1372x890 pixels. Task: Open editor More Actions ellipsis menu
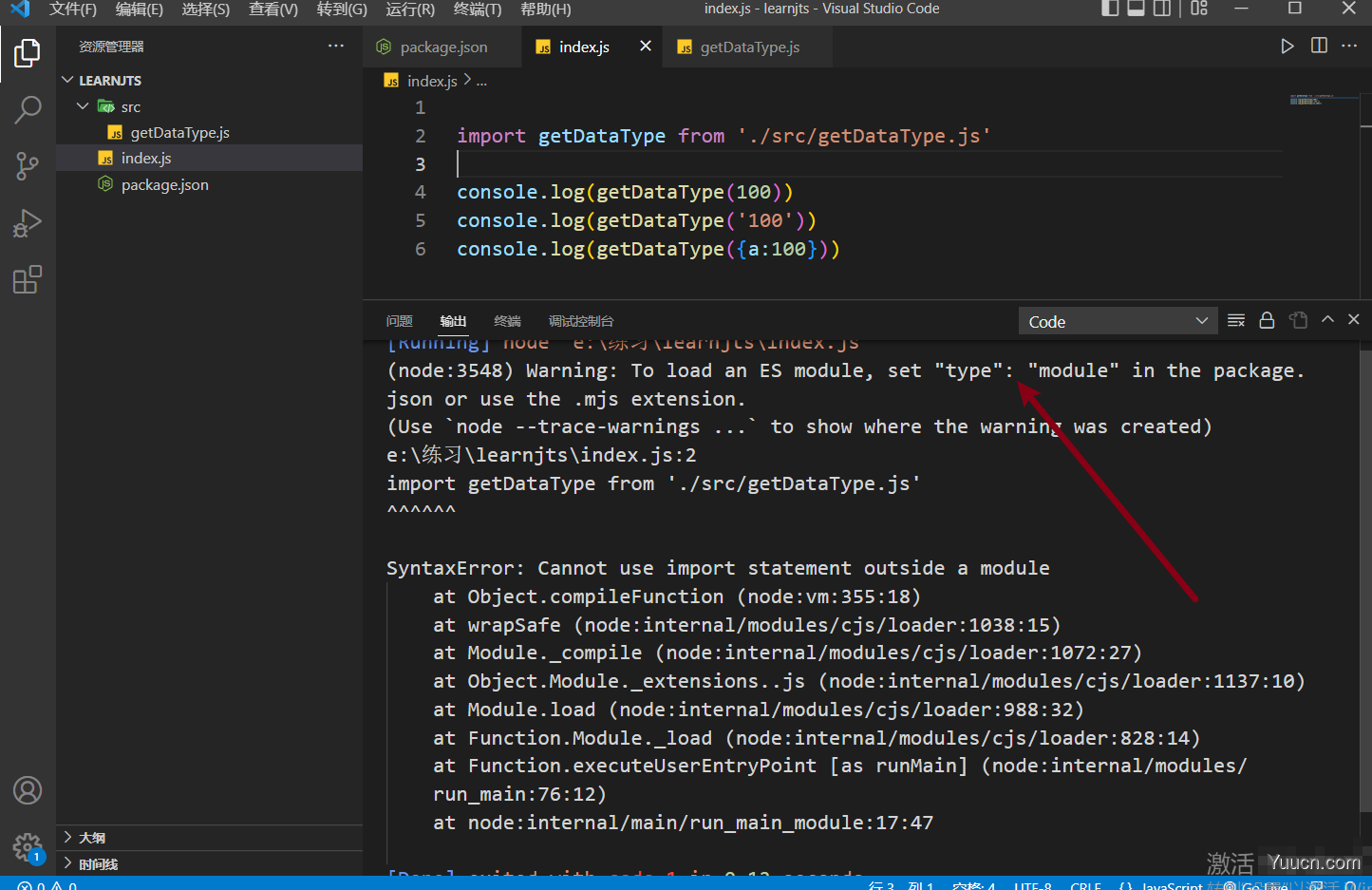1349,46
